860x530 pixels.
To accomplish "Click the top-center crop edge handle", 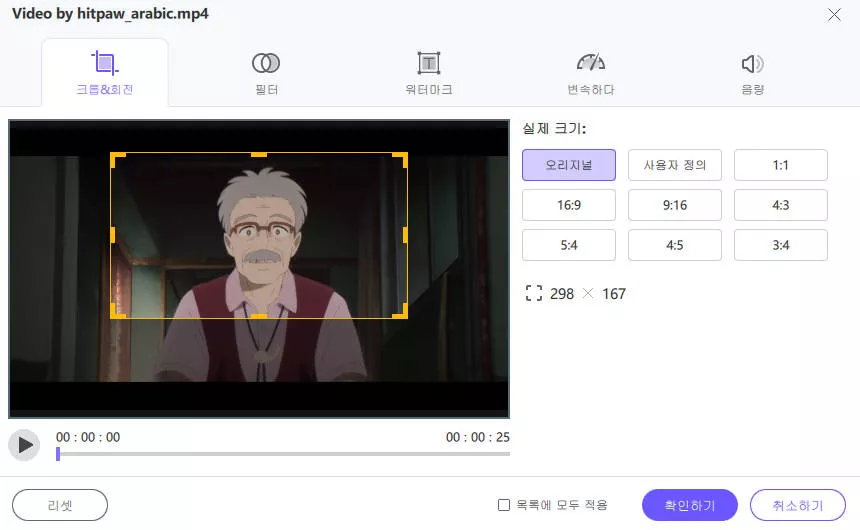I will pos(259,155).
